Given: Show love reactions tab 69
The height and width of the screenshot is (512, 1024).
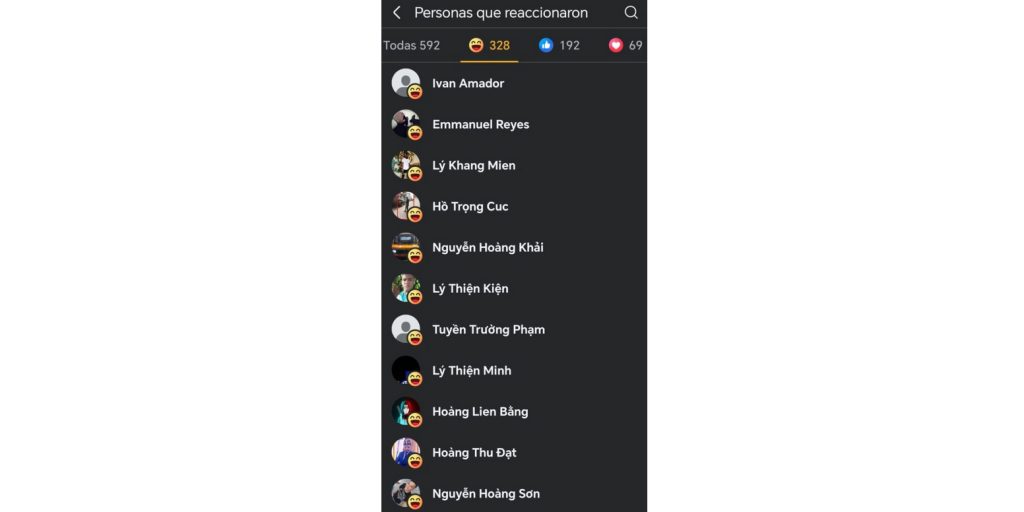Looking at the screenshot, I should [x=626, y=46].
